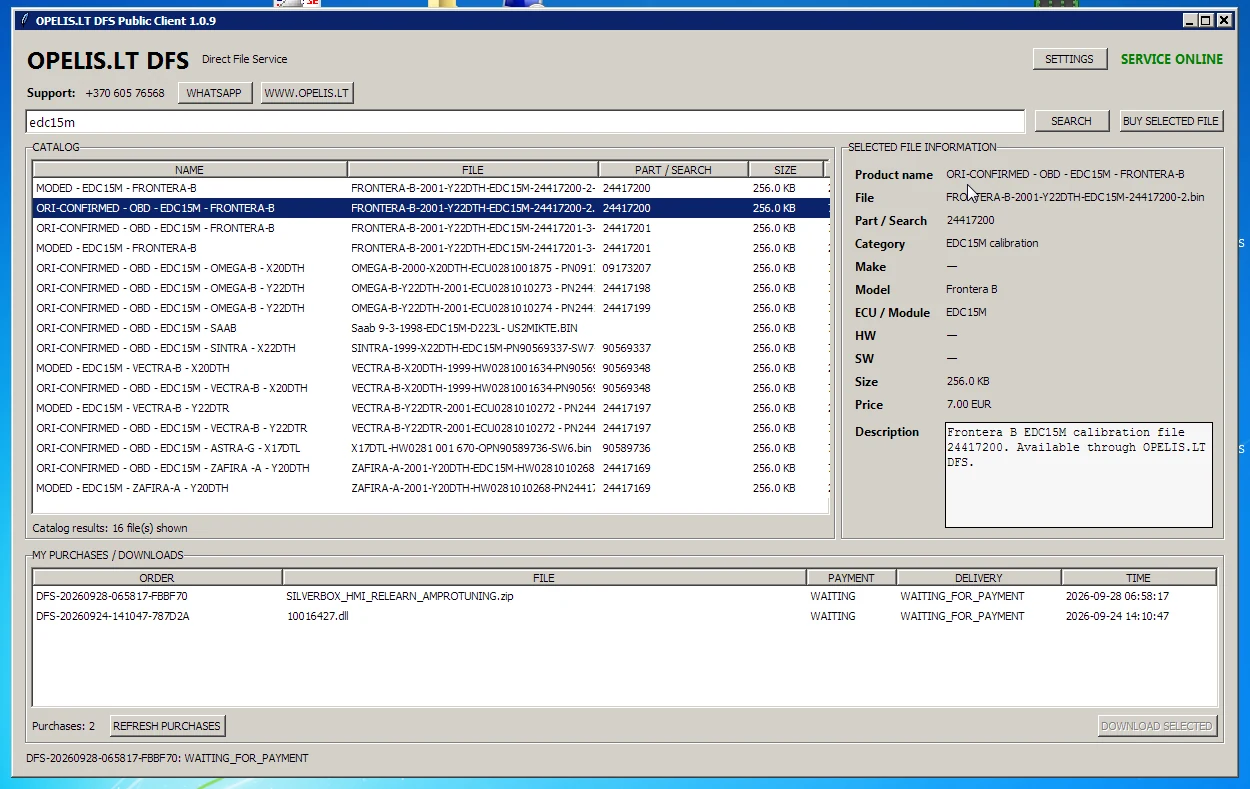
Task: Click BUY SELECTED FILE
Action: (1171, 121)
